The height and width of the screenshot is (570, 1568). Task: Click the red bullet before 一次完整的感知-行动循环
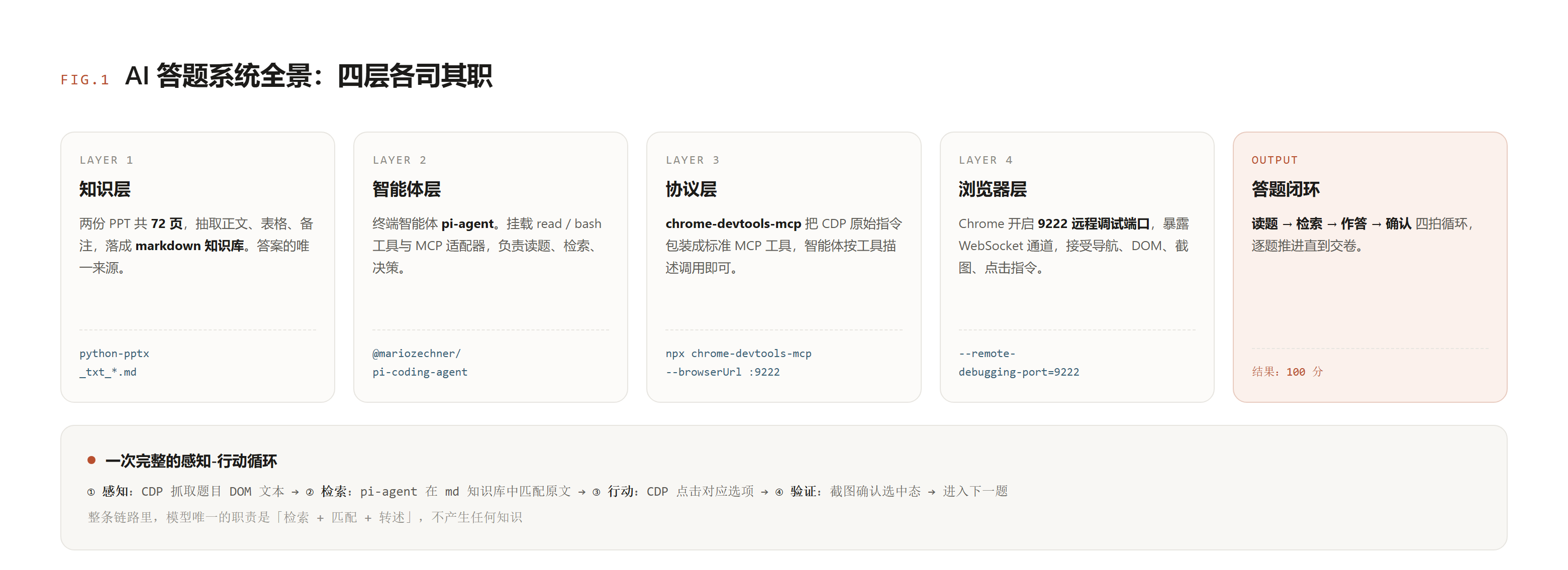pos(91,461)
